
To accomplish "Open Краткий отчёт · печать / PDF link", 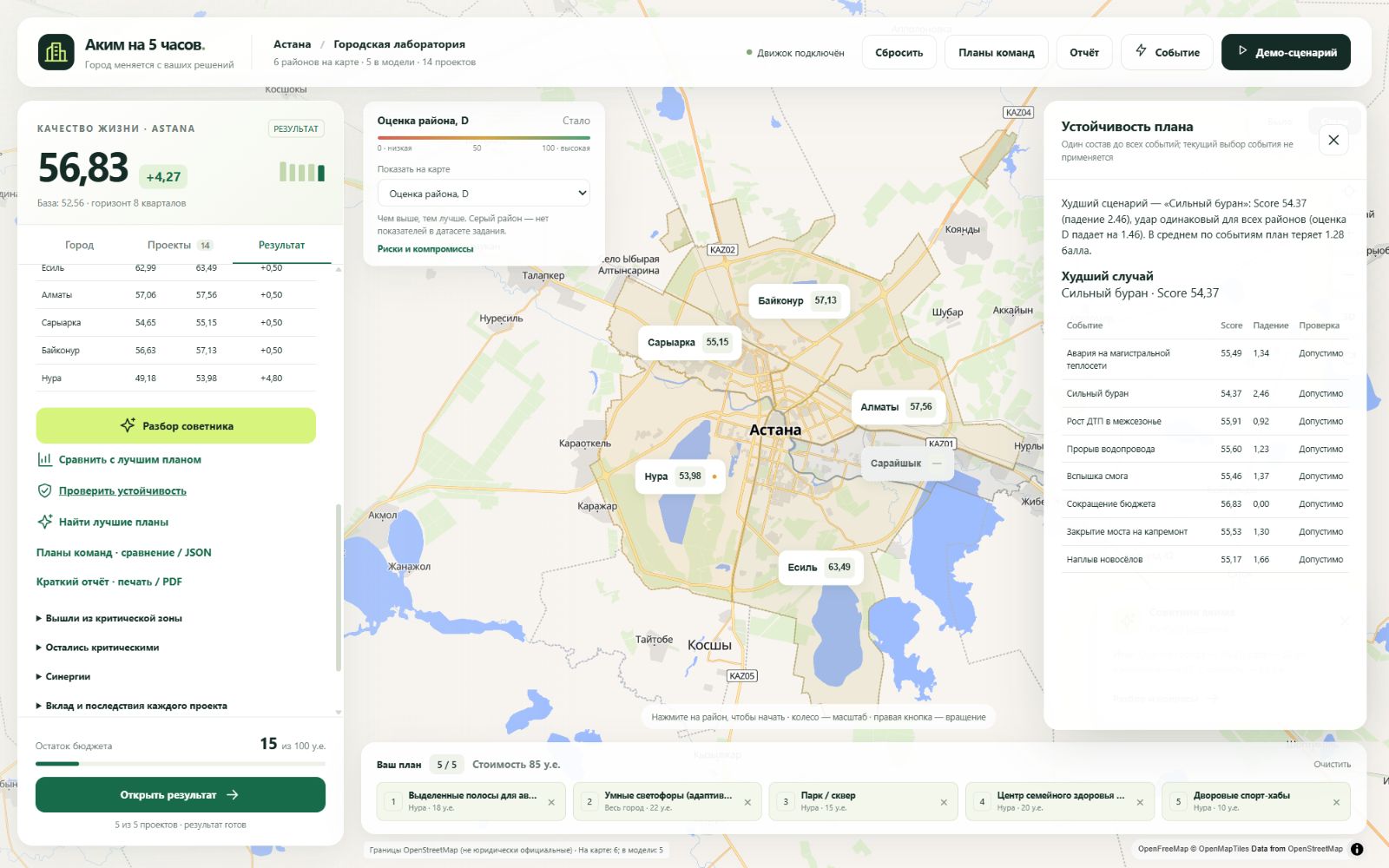I will [x=109, y=582].
